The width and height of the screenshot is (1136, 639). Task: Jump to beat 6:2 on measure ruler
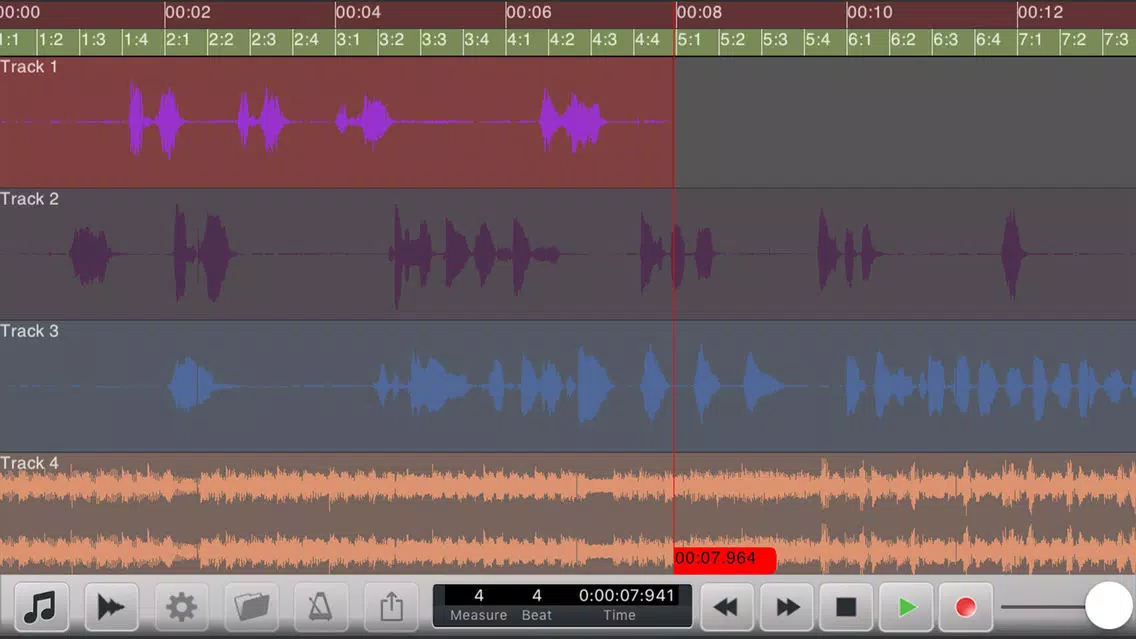click(903, 40)
